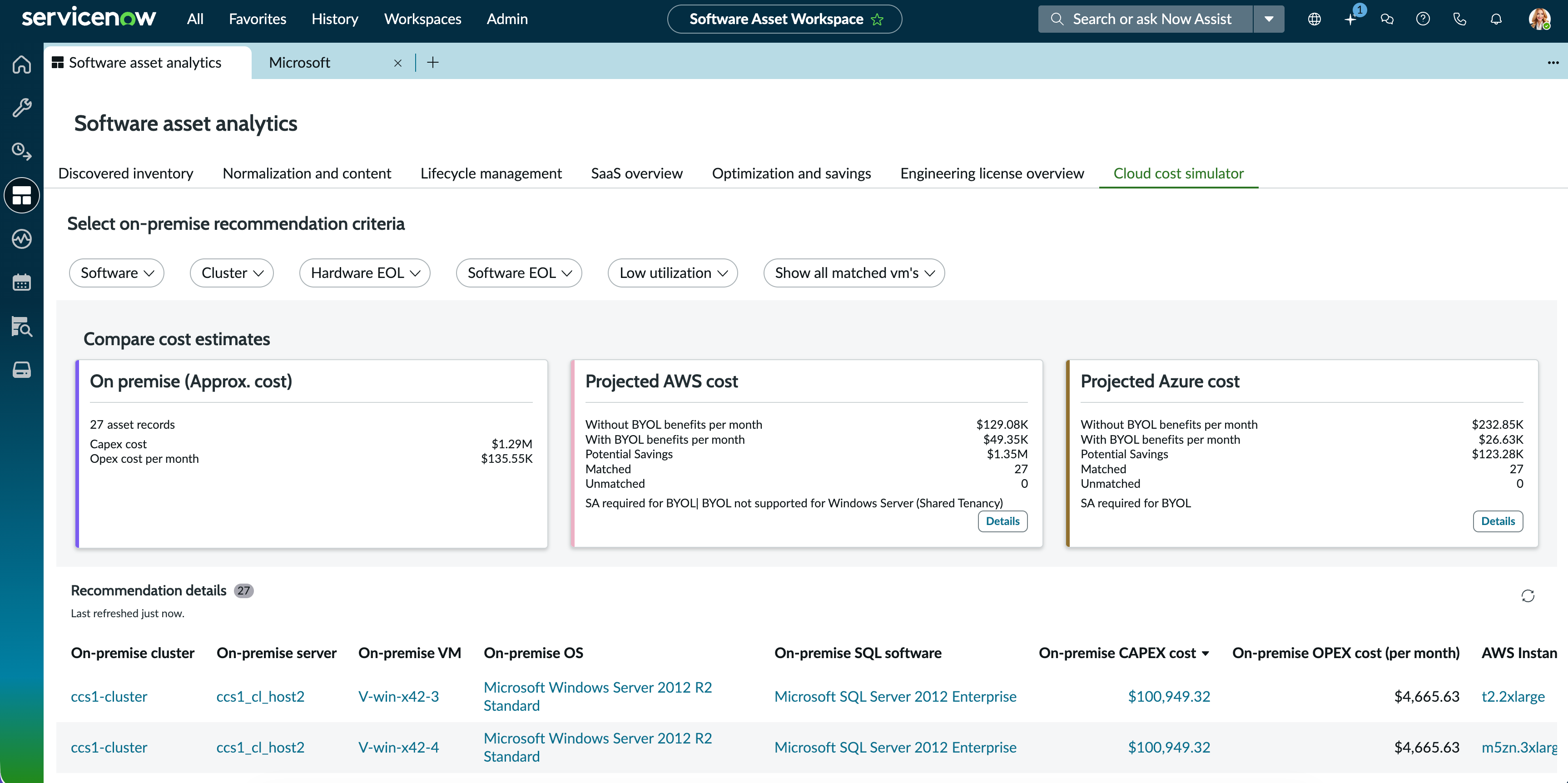Open the help question mark icon
The width and height of the screenshot is (1568, 783).
pos(1423,20)
